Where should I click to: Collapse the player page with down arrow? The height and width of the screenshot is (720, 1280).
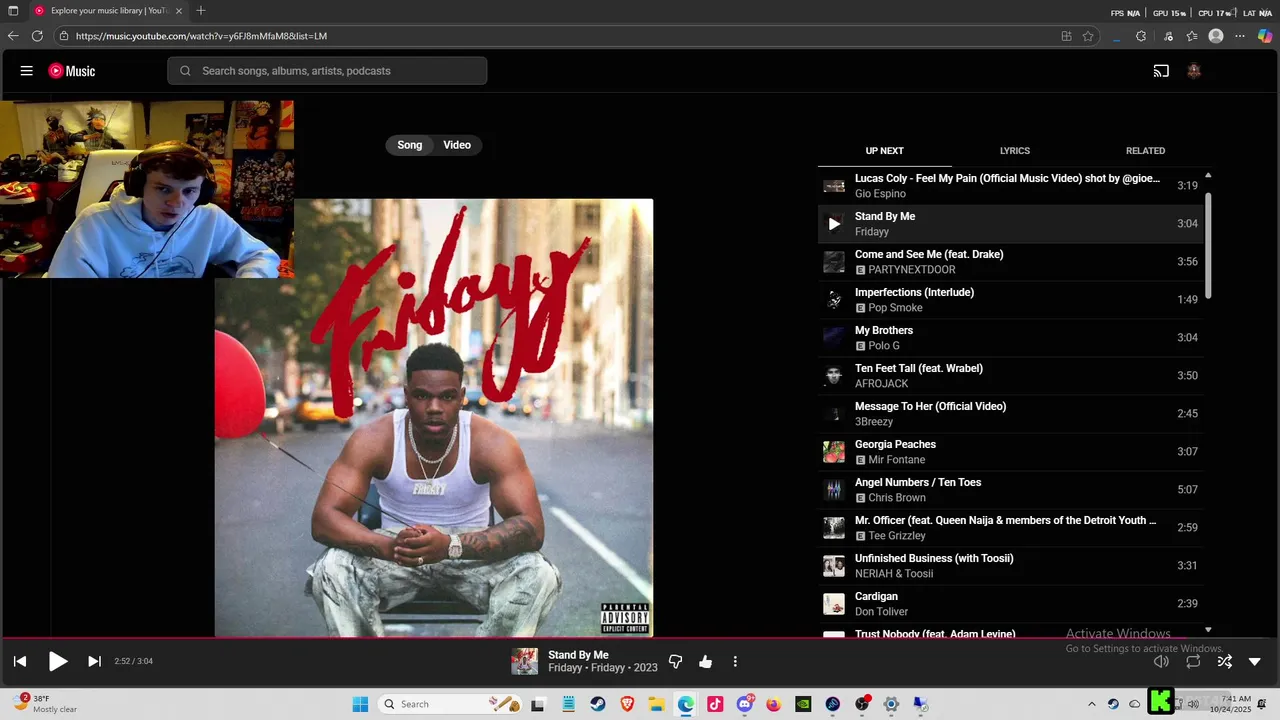pyautogui.click(x=1255, y=661)
